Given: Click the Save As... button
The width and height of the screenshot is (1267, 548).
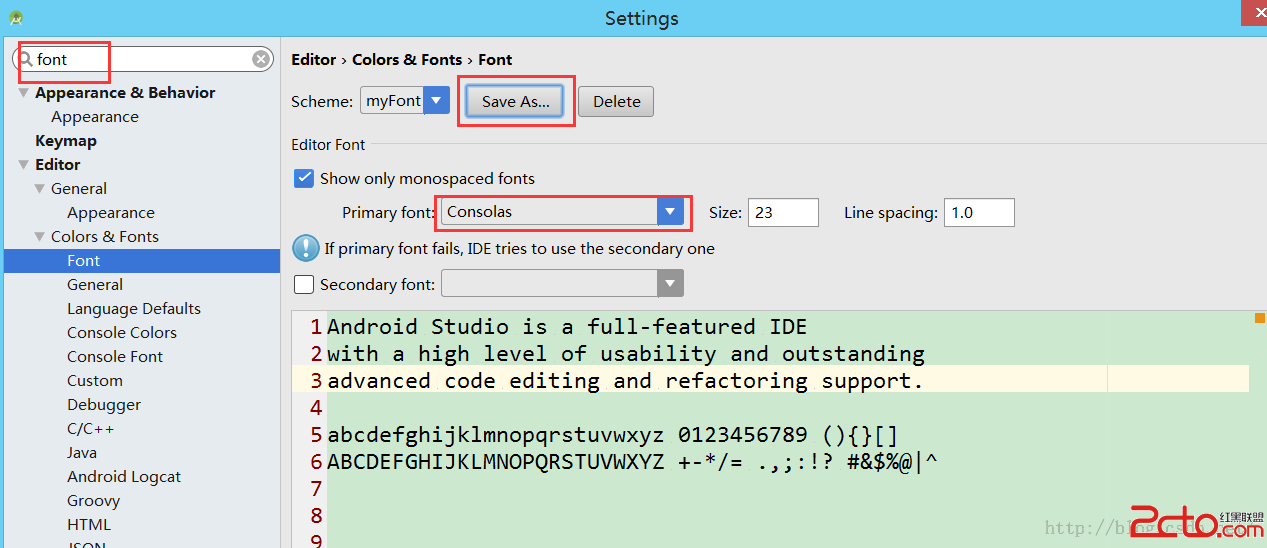Looking at the screenshot, I should click(x=515, y=101).
